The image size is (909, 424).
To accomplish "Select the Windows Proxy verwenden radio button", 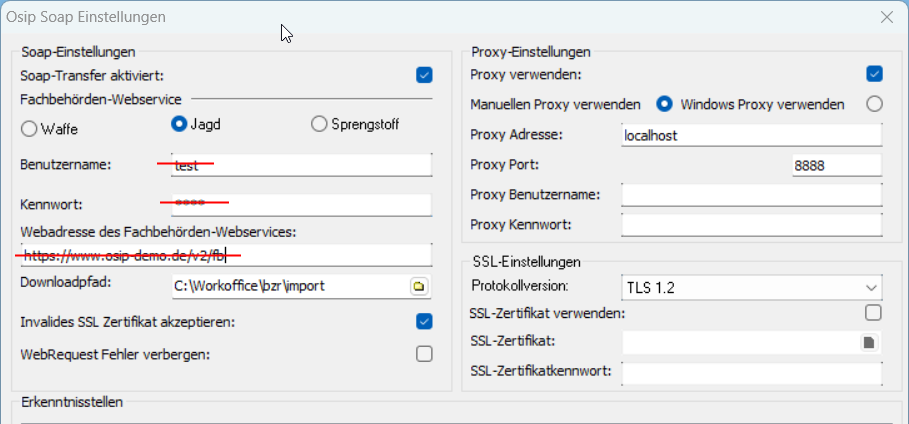I will click(874, 104).
